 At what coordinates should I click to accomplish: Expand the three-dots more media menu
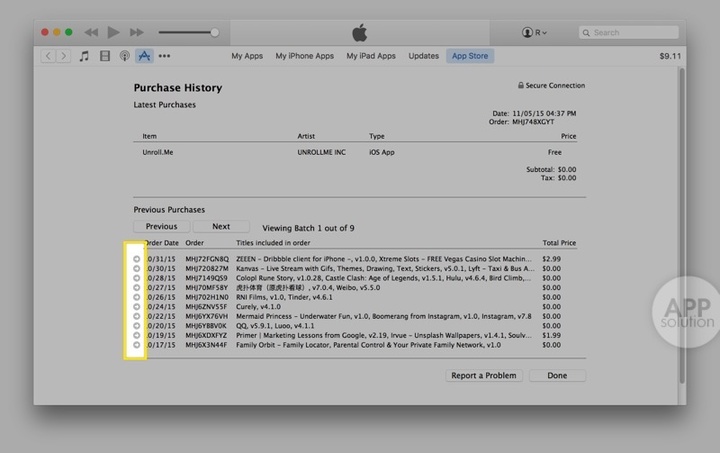[164, 56]
